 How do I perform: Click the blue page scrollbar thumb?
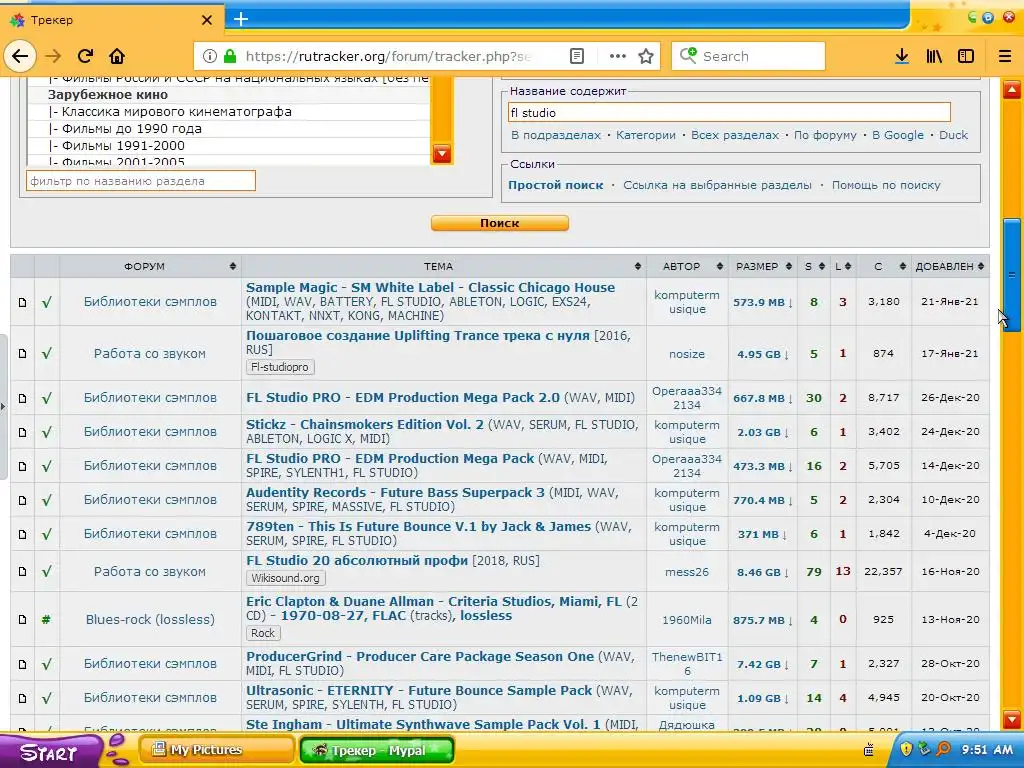coord(1012,274)
